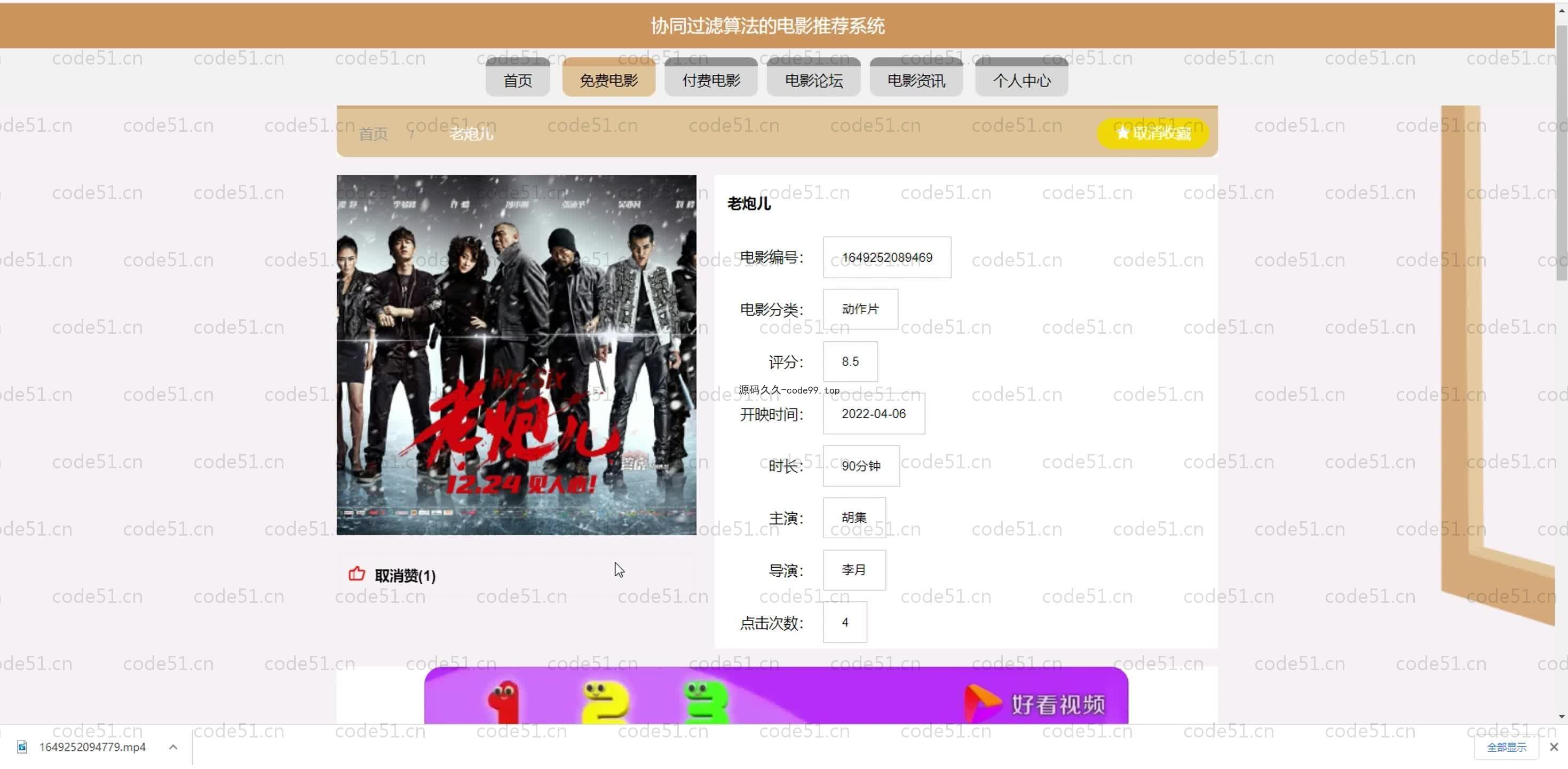Click the 主演 value 胡集
This screenshot has width=1568, height=769.
click(854, 517)
